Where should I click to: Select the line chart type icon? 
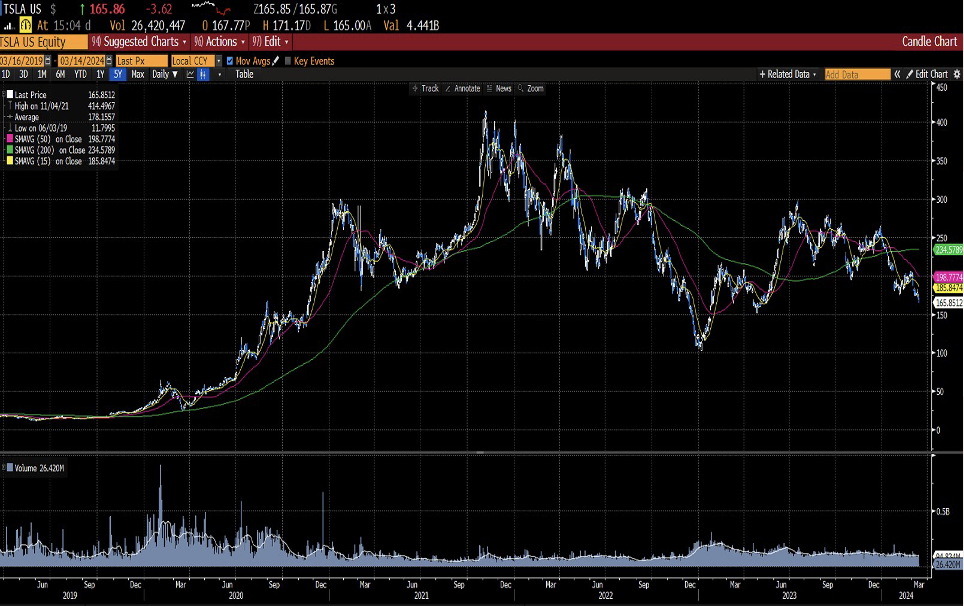[x=191, y=74]
